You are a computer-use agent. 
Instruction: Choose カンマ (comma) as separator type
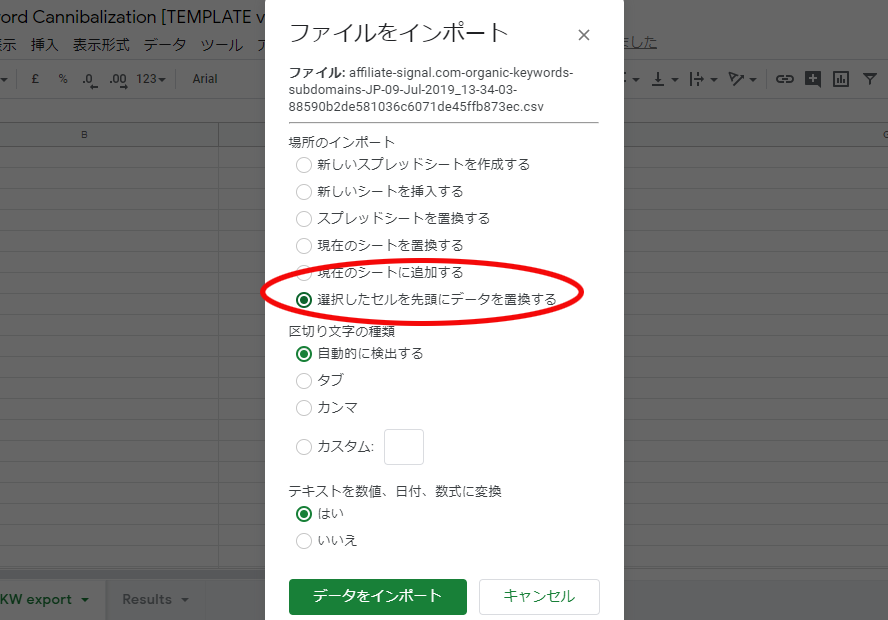point(304,408)
